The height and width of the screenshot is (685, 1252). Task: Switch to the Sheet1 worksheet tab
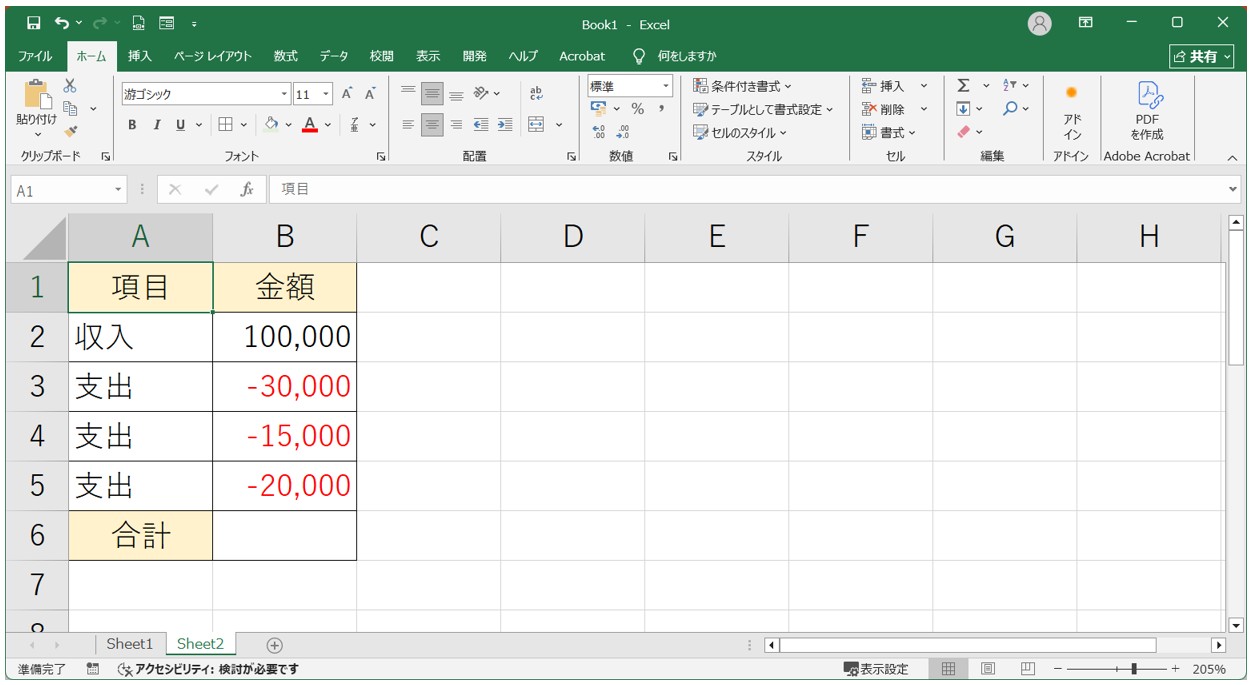pos(130,644)
